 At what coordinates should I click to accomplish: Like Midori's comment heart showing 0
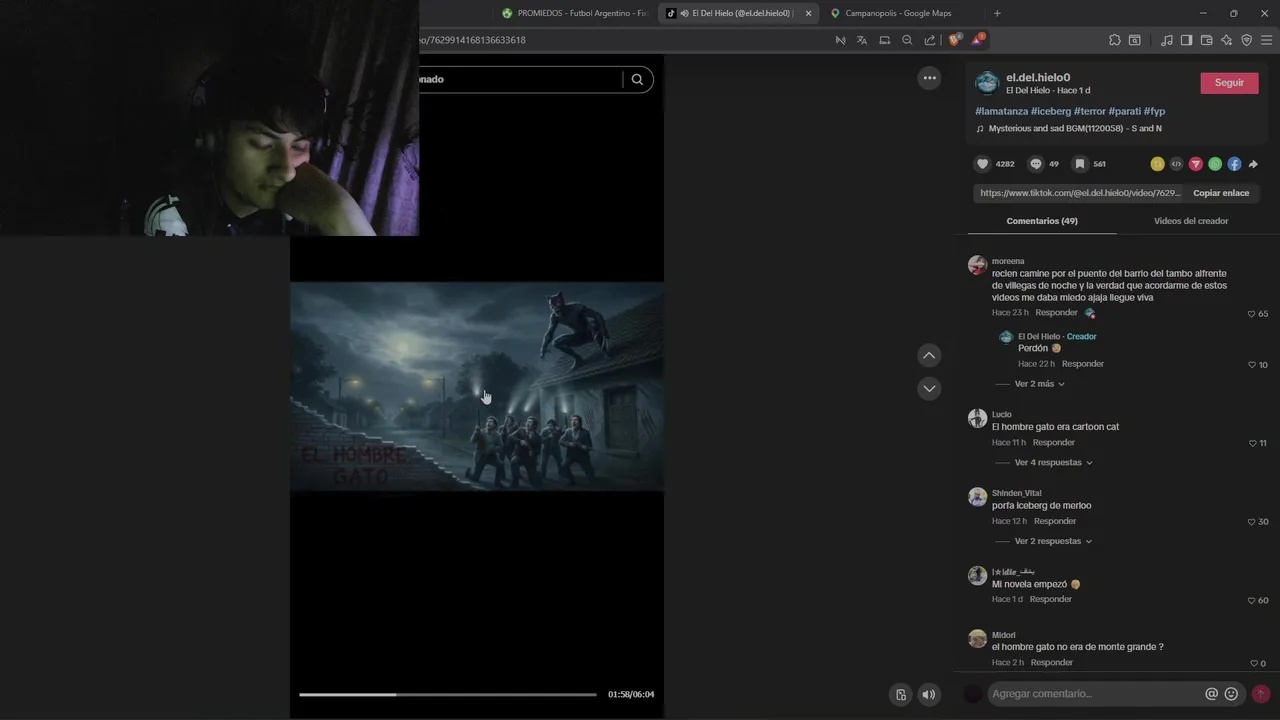click(1254, 663)
